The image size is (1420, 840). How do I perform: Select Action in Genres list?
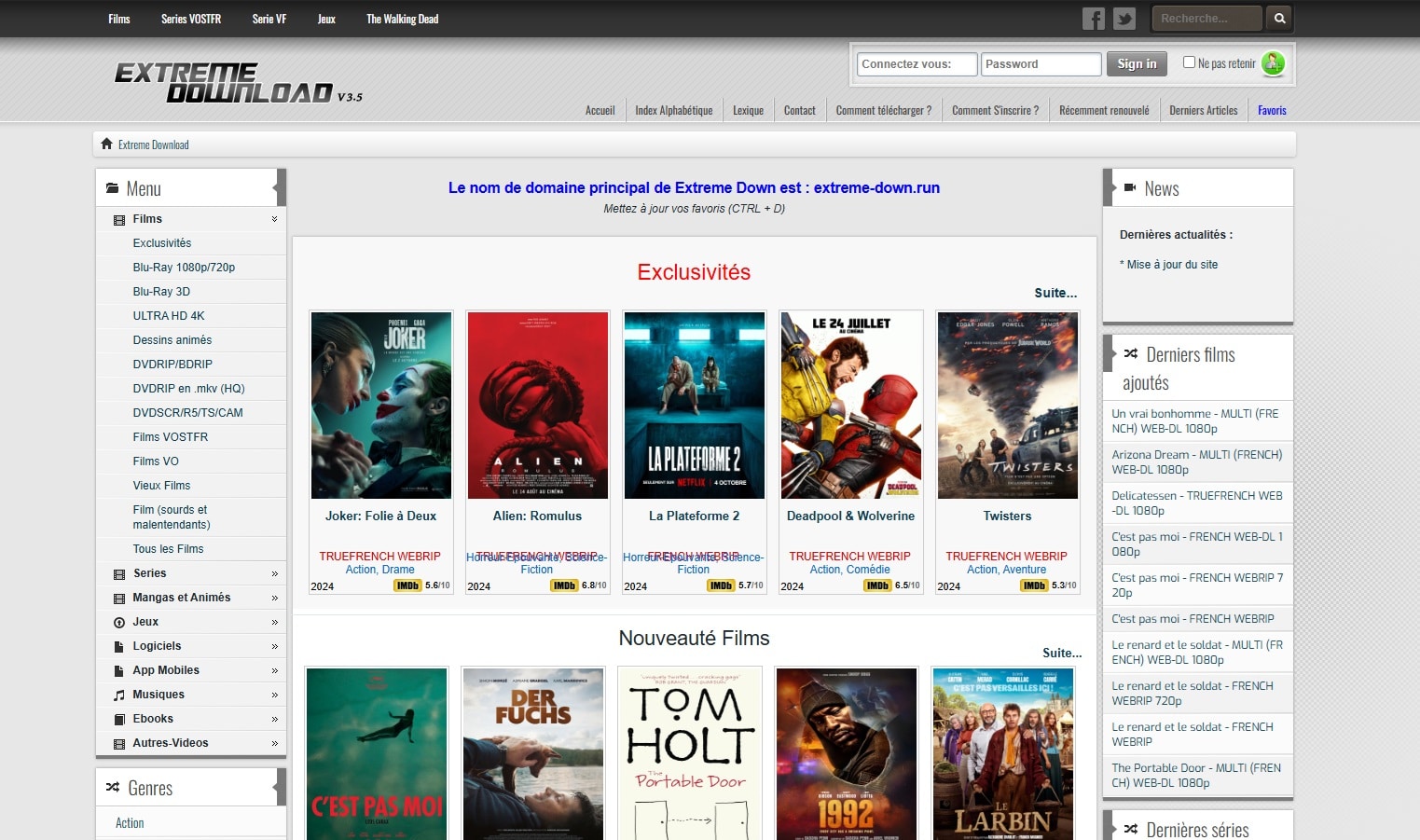click(x=130, y=823)
